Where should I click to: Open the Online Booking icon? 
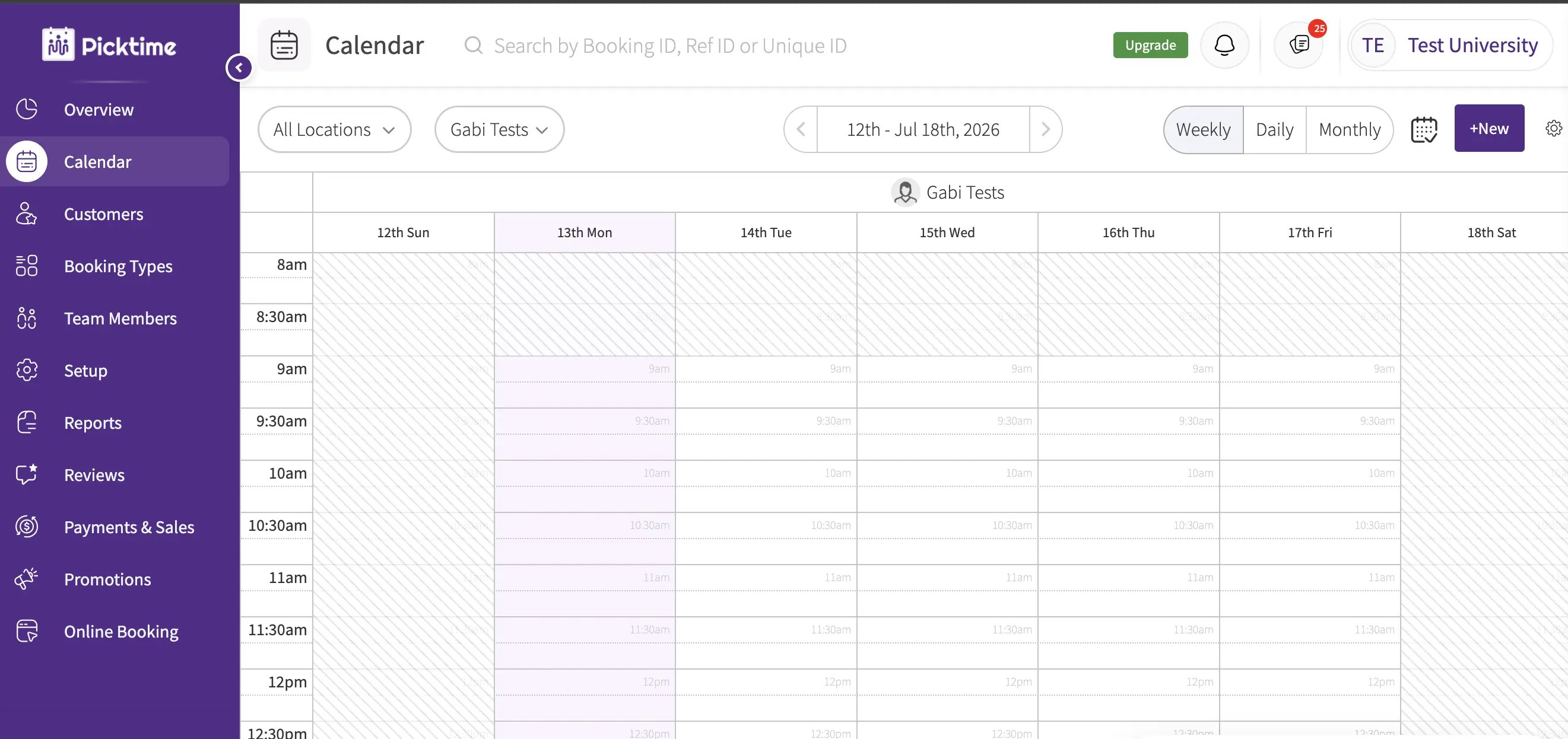click(x=27, y=631)
